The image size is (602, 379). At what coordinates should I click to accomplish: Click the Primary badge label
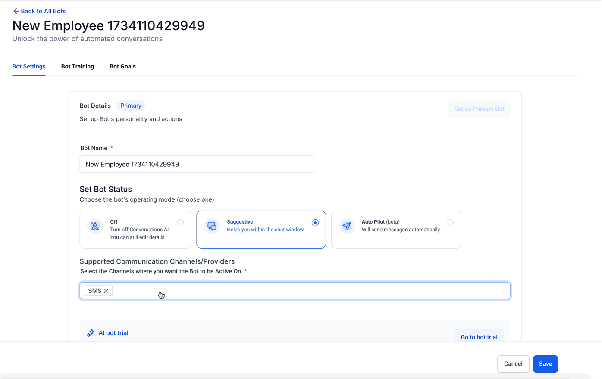131,106
